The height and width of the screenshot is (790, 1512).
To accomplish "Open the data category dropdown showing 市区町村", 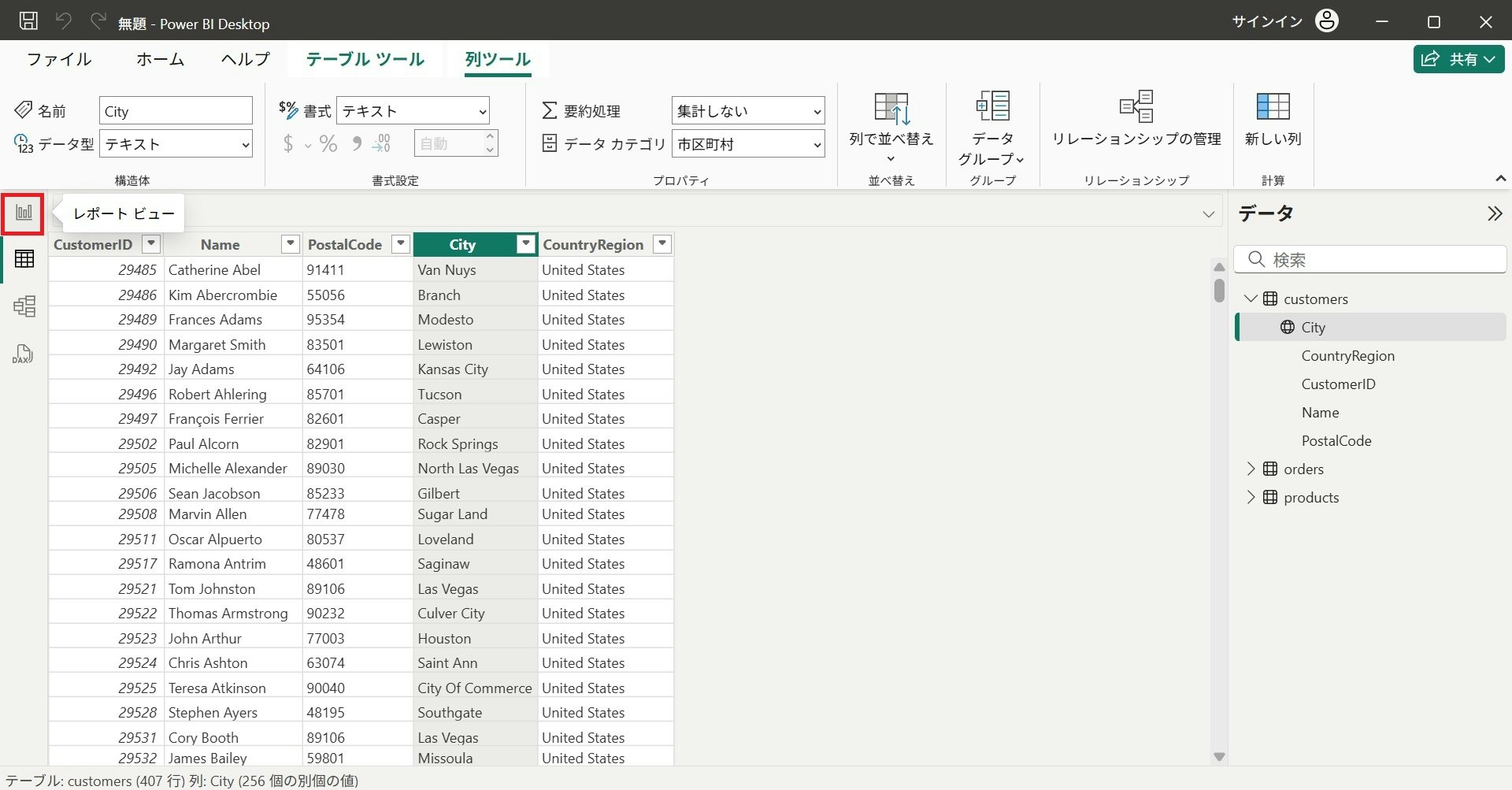I will coord(748,144).
